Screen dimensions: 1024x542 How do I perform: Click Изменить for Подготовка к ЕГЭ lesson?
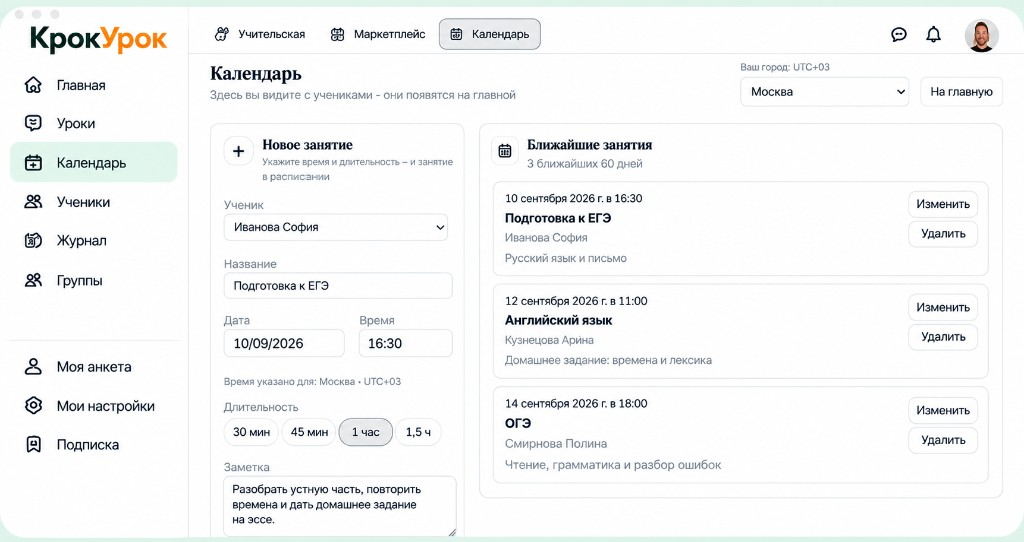(x=943, y=204)
